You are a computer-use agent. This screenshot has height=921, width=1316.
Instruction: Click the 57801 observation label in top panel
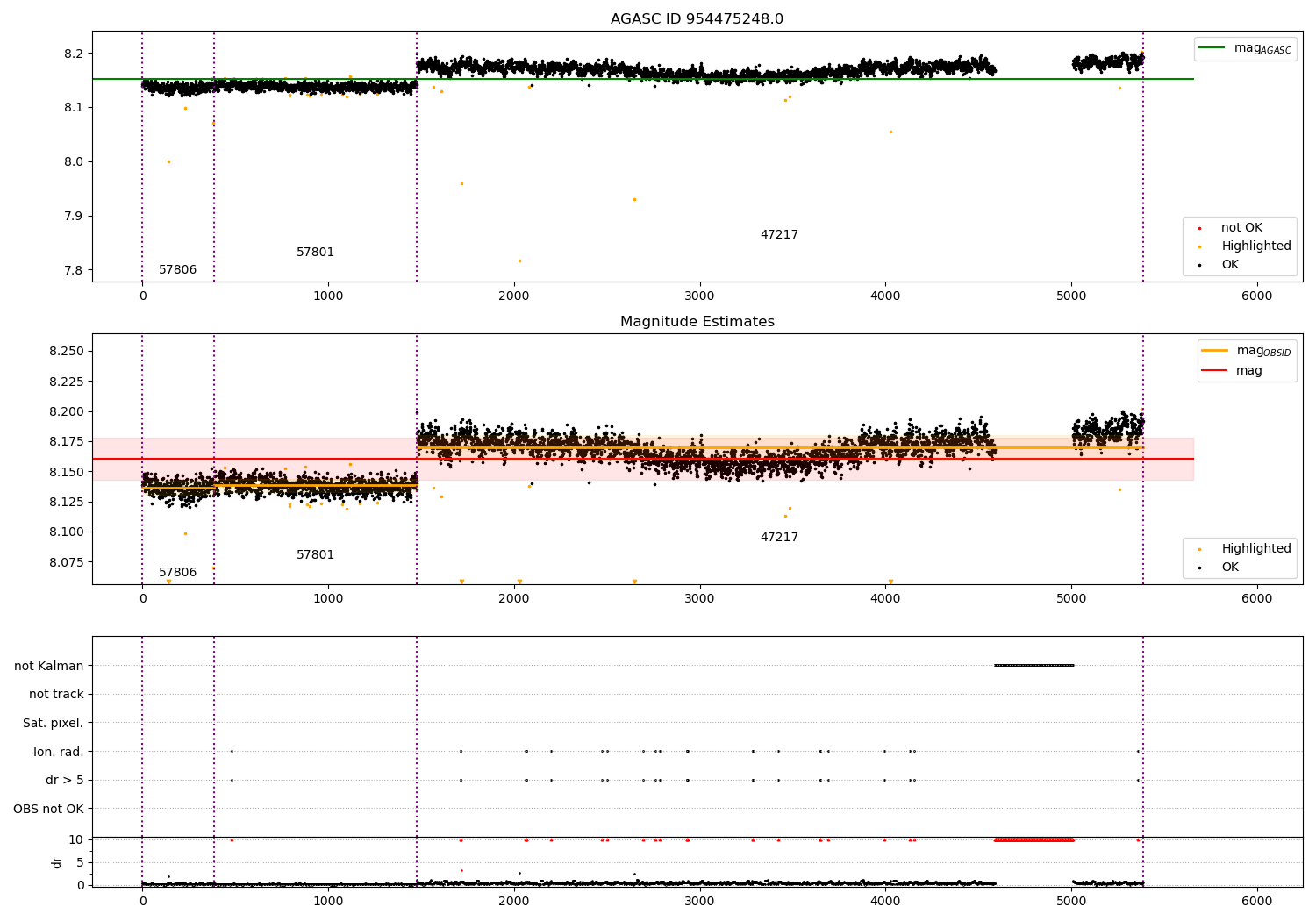click(x=315, y=253)
